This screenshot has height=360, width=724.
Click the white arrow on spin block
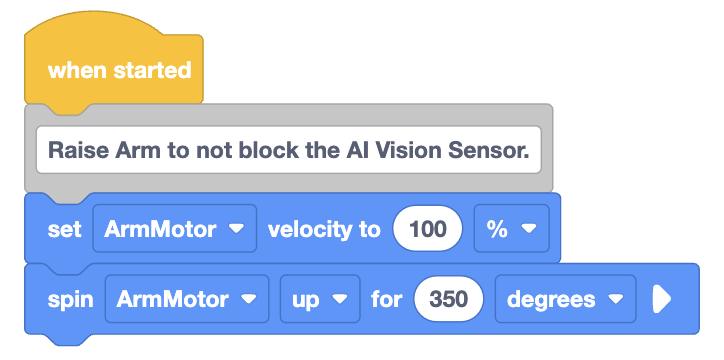pos(661,300)
